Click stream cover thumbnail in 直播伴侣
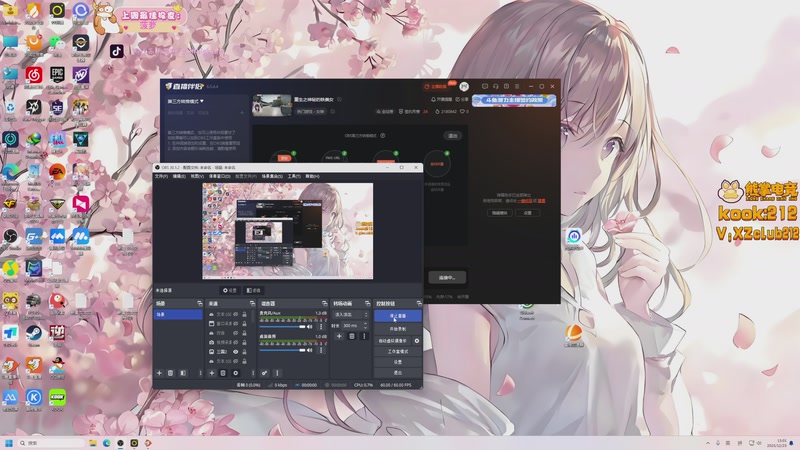This screenshot has width=800, height=450. pos(272,106)
